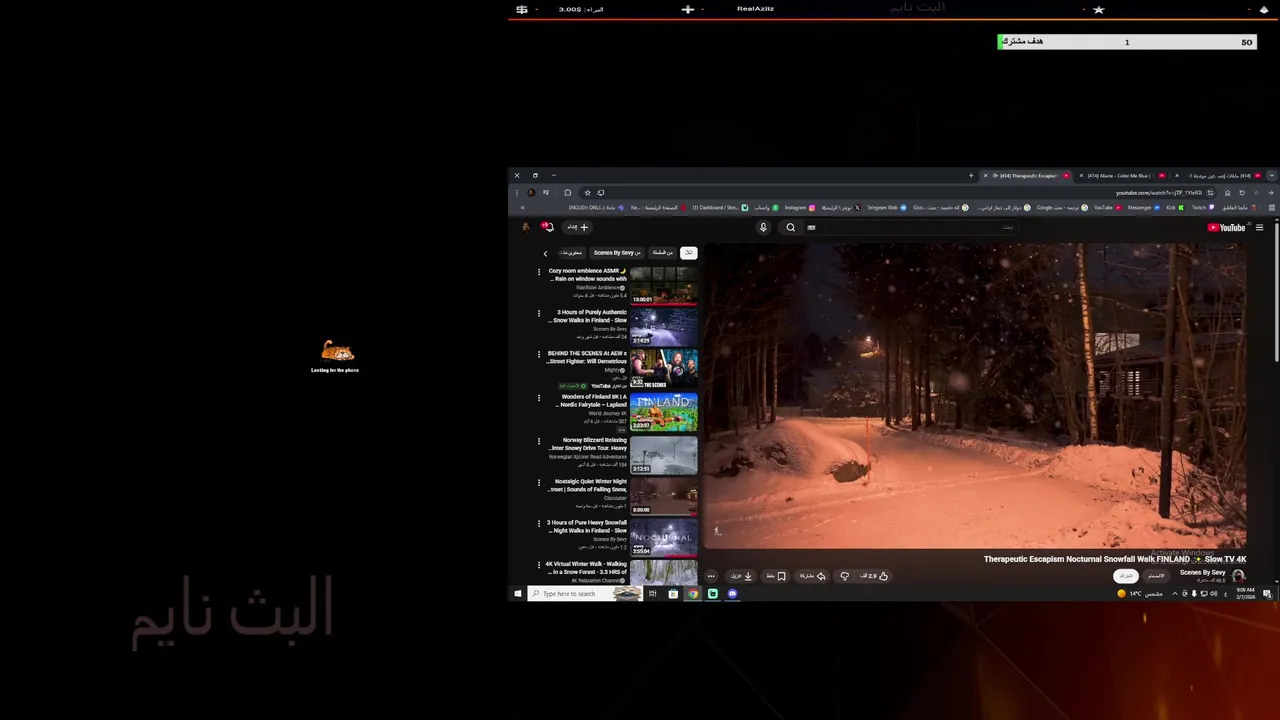Select the white 'All' filter chip
The width and height of the screenshot is (1280, 720).
(x=688, y=253)
